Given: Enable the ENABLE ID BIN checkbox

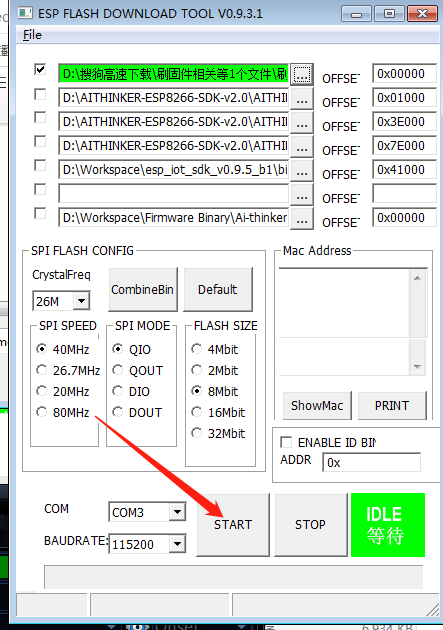Looking at the screenshot, I should (286, 442).
